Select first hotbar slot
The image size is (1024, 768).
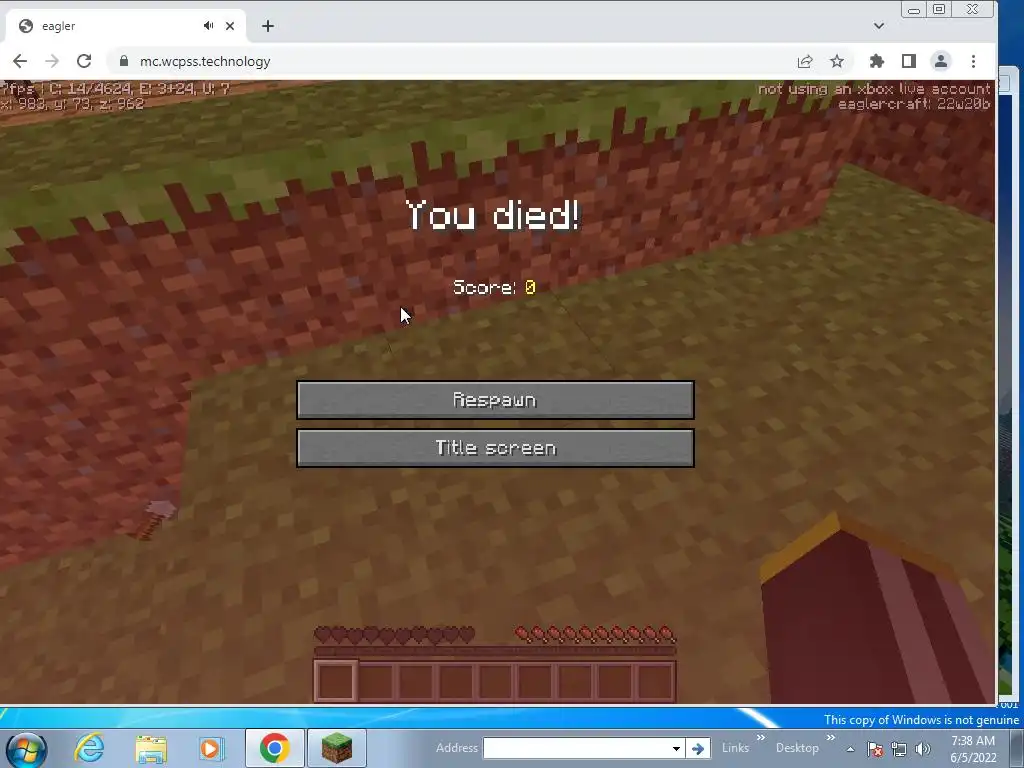pyautogui.click(x=336, y=681)
